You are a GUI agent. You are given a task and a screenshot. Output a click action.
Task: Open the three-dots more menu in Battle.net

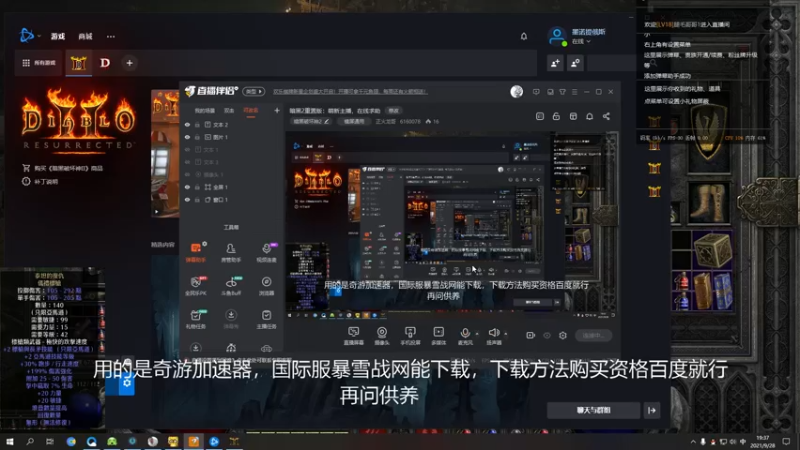[111, 36]
